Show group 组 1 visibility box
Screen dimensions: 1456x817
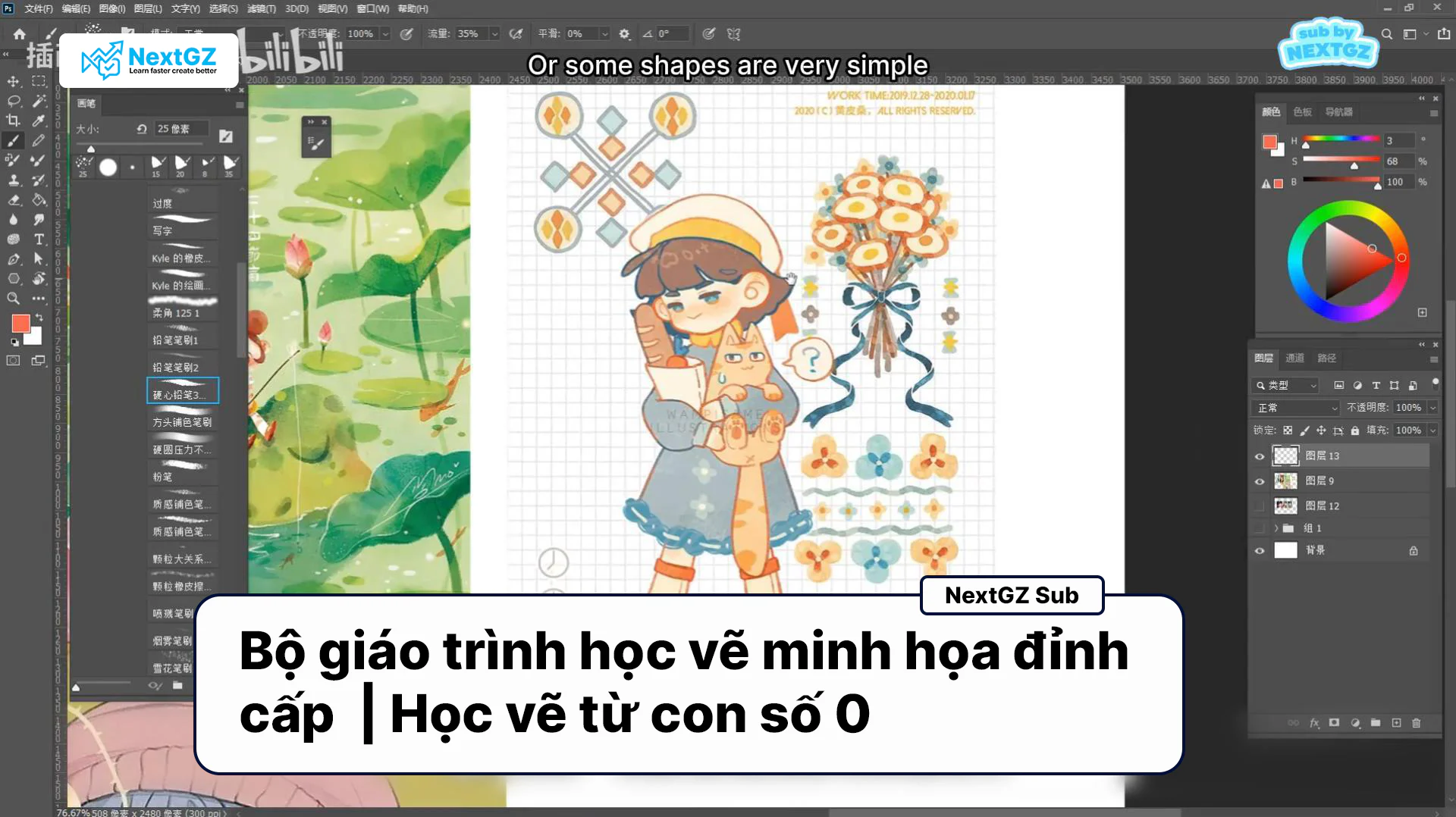point(1260,528)
